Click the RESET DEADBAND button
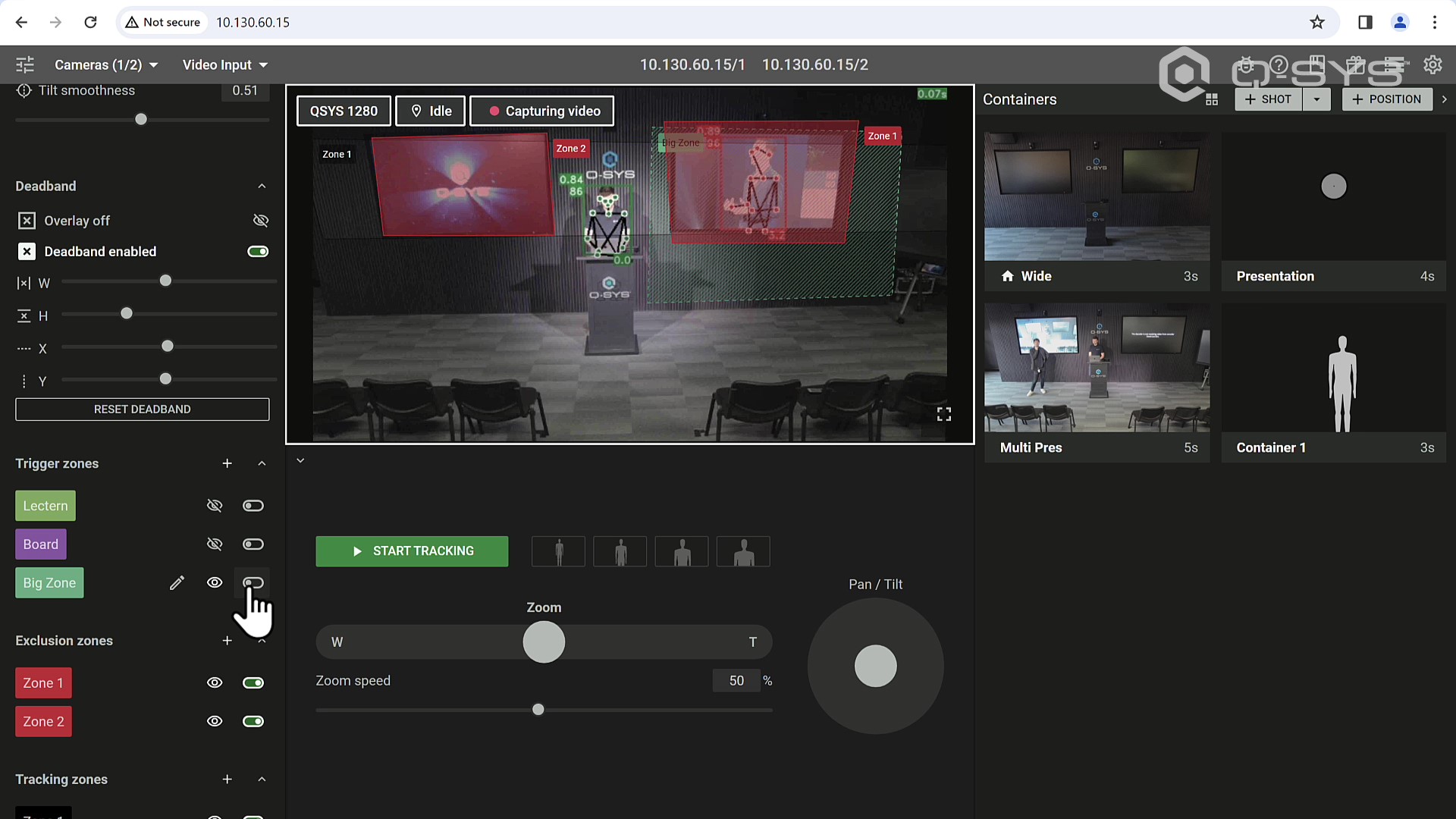The height and width of the screenshot is (819, 1456). [143, 409]
